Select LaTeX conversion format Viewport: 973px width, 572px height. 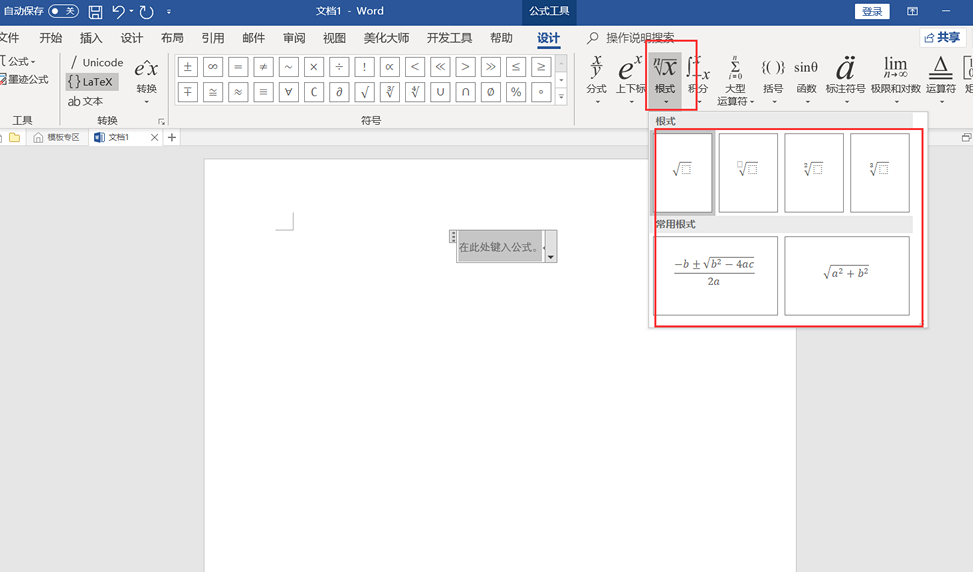click(92, 81)
